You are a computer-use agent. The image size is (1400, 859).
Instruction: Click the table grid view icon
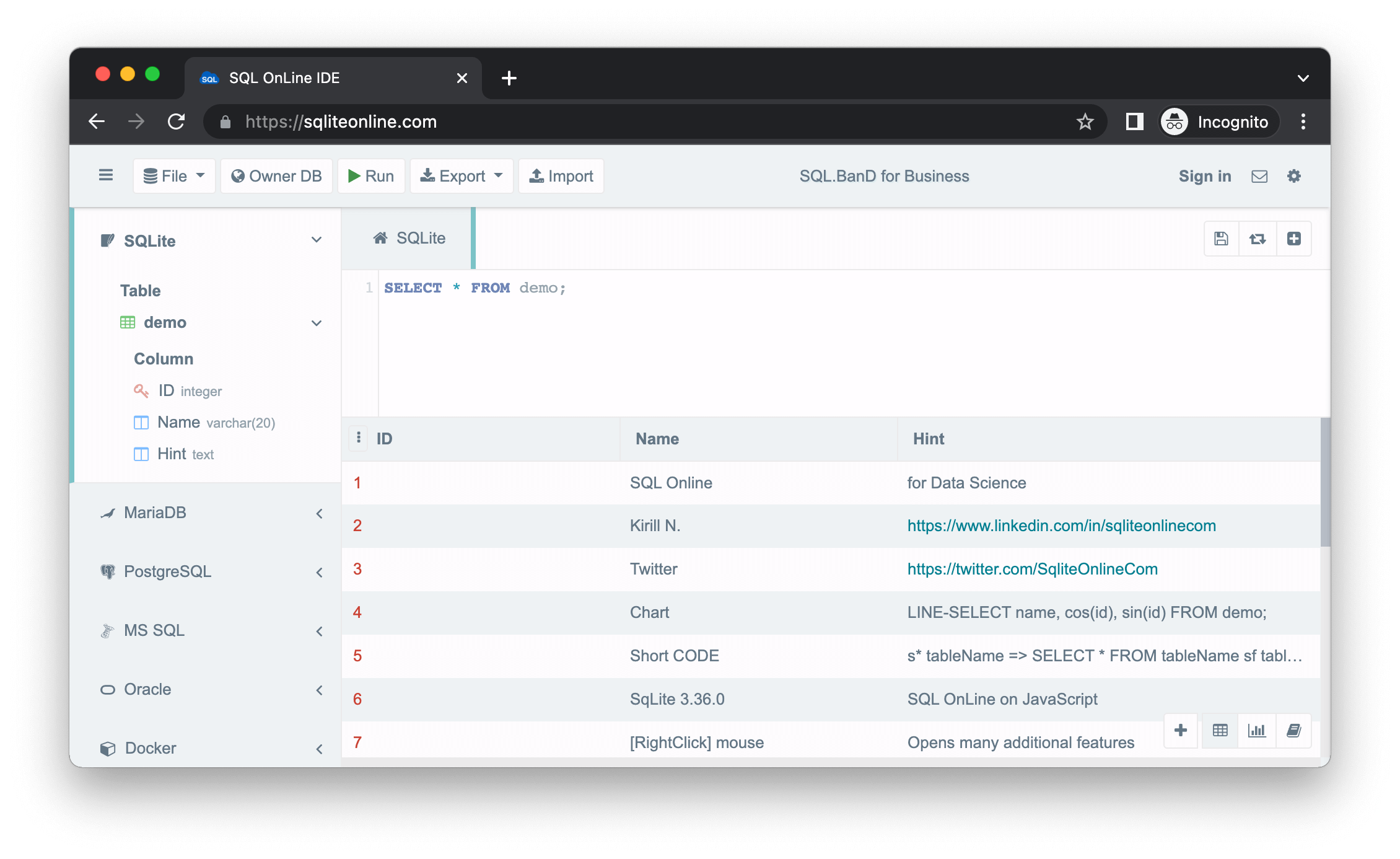(1220, 730)
